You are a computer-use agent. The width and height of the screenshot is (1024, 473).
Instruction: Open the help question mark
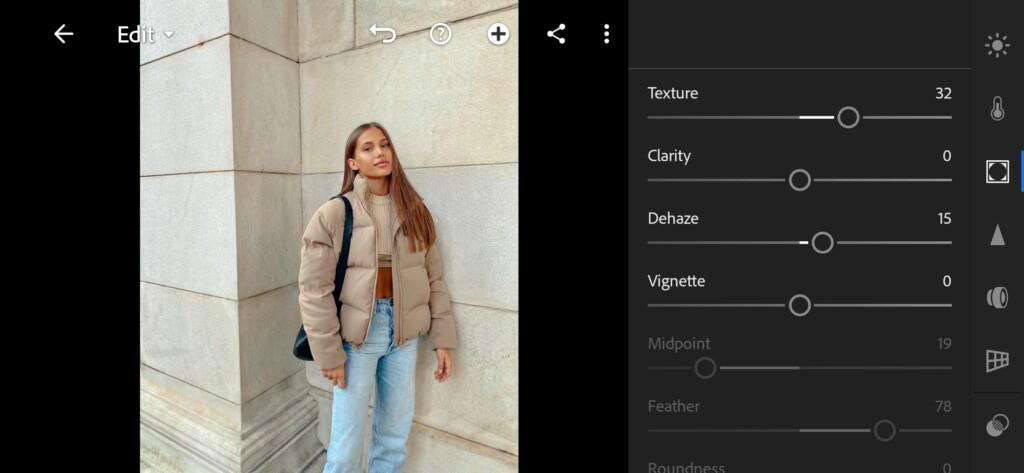pyautogui.click(x=440, y=34)
